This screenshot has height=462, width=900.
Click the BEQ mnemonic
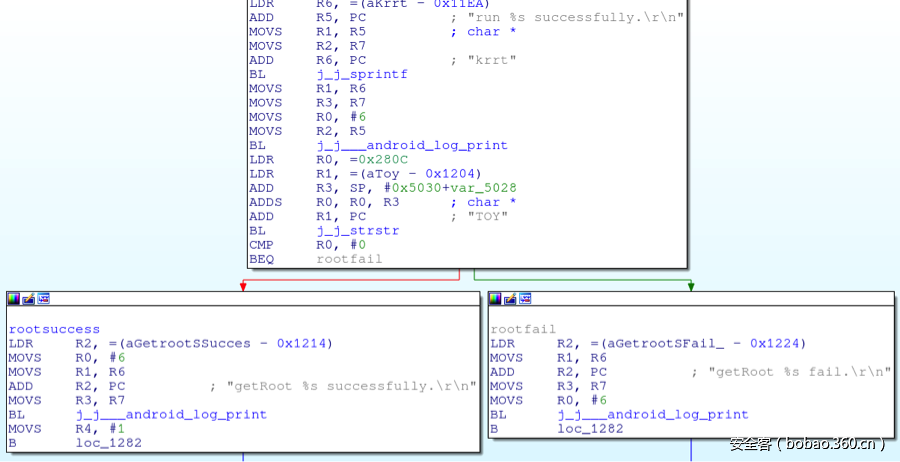(x=262, y=259)
